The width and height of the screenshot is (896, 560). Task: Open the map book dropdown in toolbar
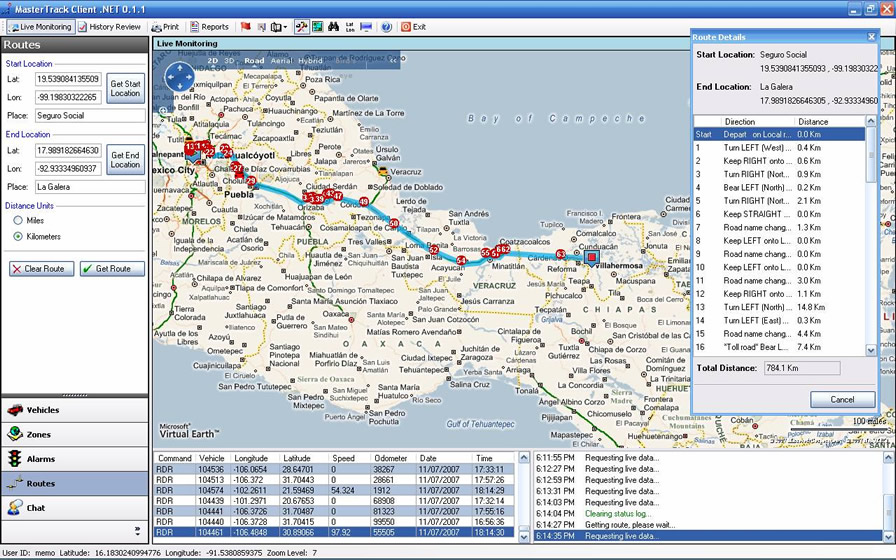279,27
